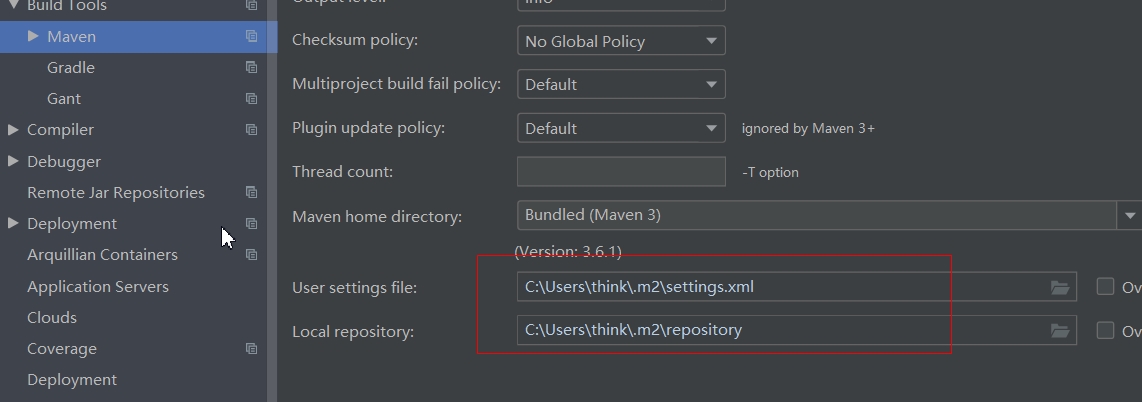1142x402 pixels.
Task: Expand the Compiler node
Action: [x=13, y=130]
